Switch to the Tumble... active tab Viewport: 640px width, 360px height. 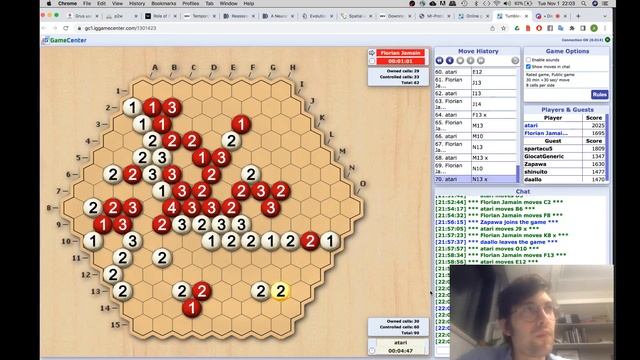pyautogui.click(x=512, y=16)
